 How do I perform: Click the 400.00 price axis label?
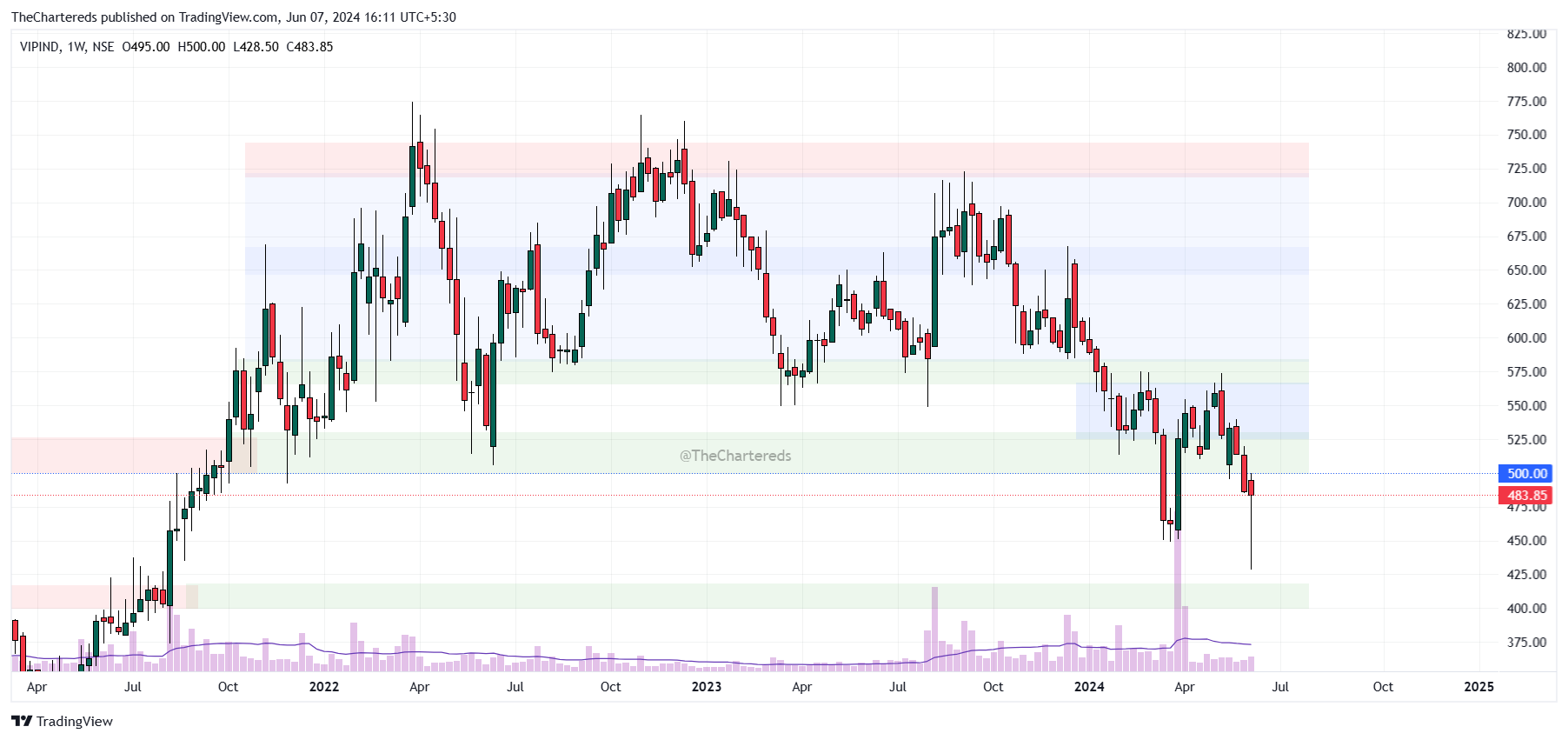tap(1526, 609)
